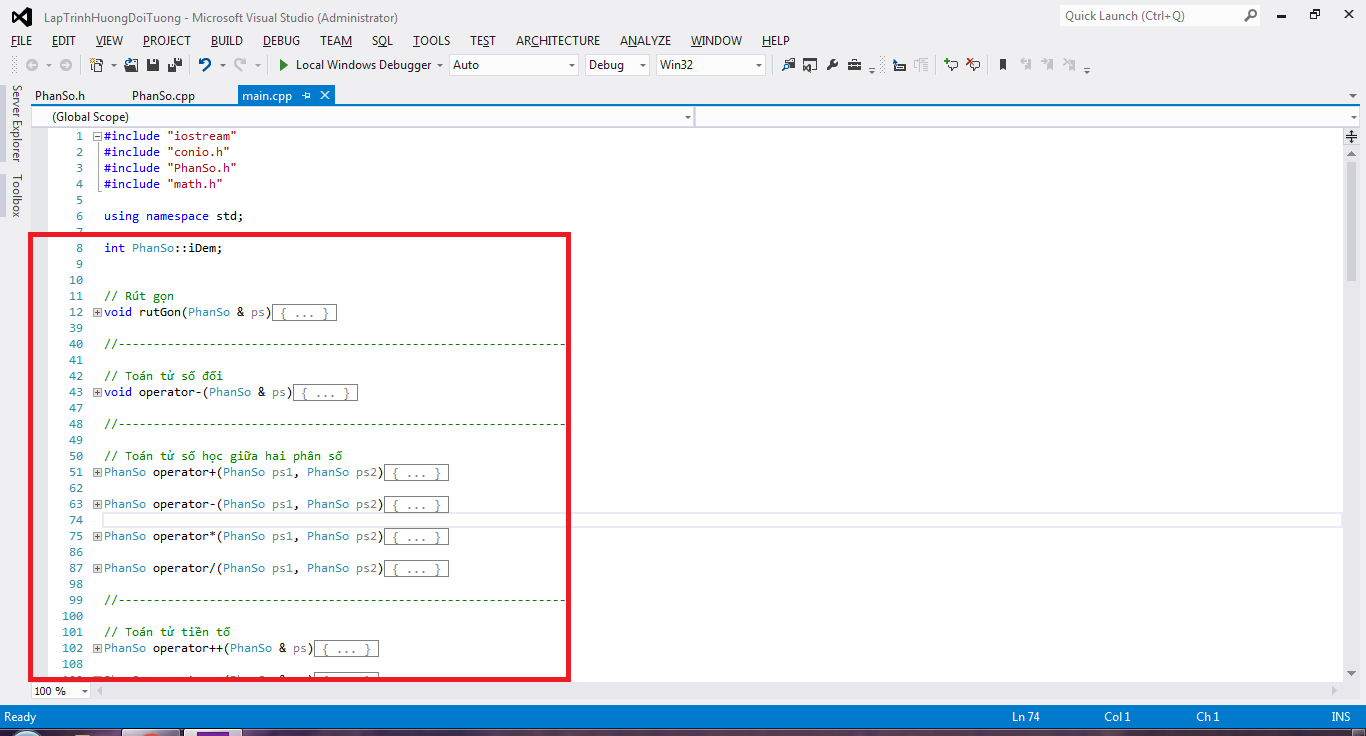Toggle a bookmark with the bookmark icon
Viewport: 1366px width, 736px height.
(1002, 65)
